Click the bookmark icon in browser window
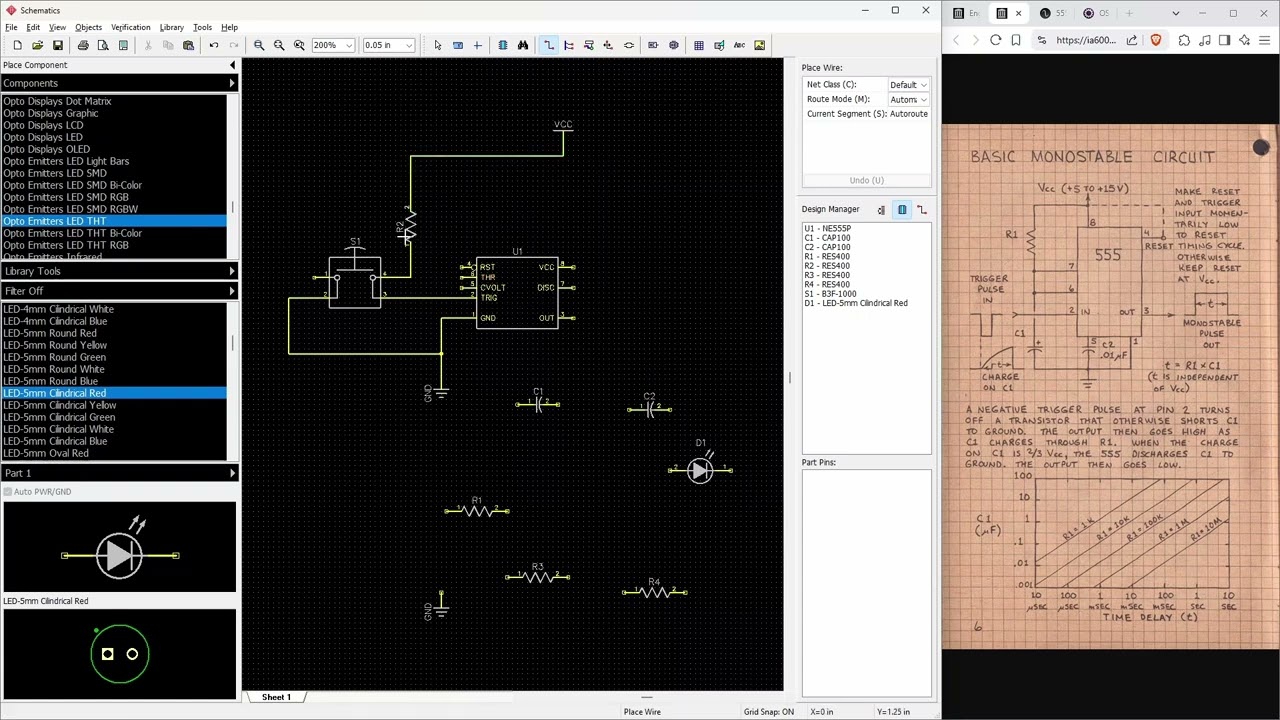Image resolution: width=1280 pixels, height=720 pixels. pos(1016,40)
